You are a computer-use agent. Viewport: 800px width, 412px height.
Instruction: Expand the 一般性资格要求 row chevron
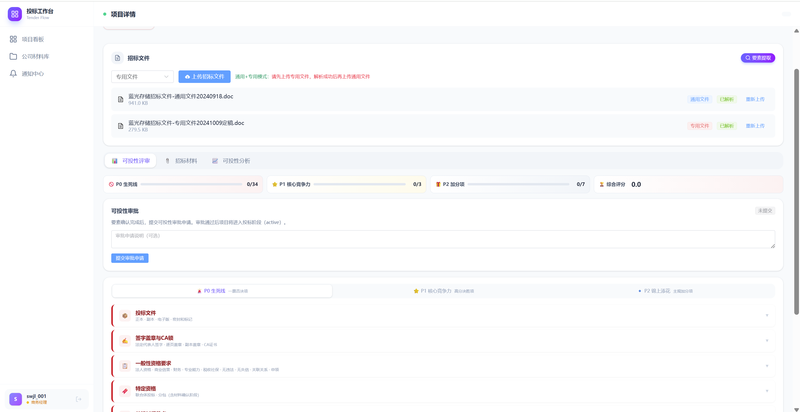pos(767,366)
